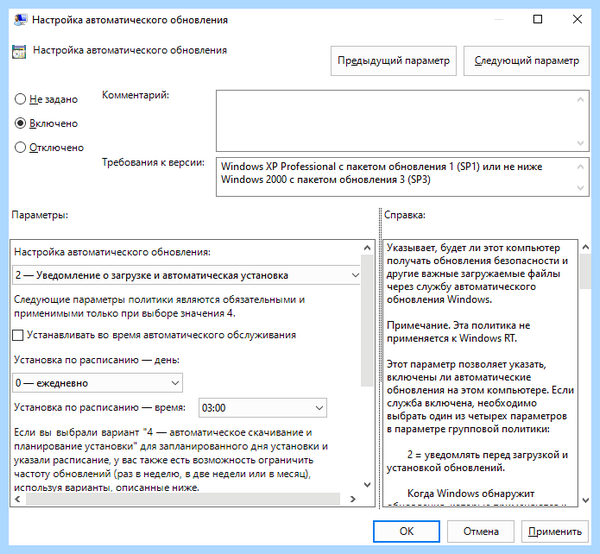This screenshot has width=600, height=554.
Task: Select the 'Включено' radio button
Action: pos(20,123)
